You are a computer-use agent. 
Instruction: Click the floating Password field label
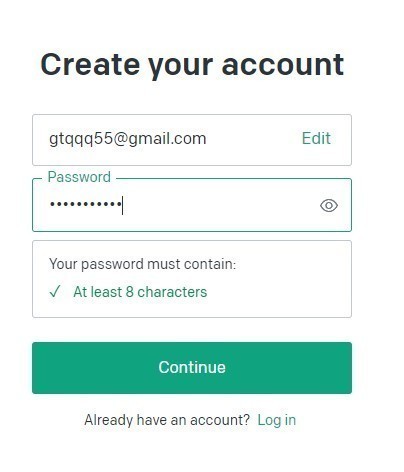coord(79,177)
